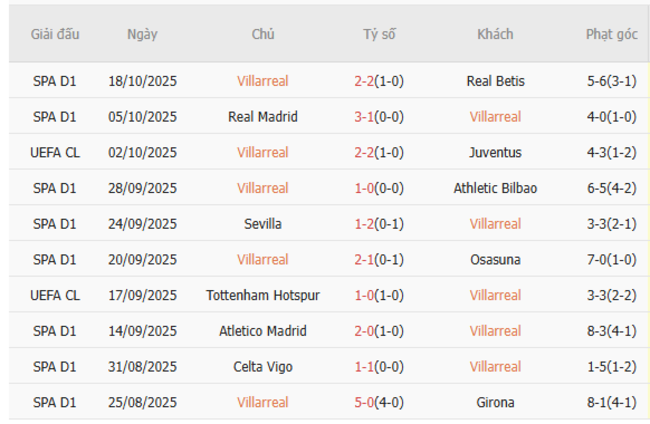Click the 'Tỷ số' column header
650x424 pixels.
point(379,34)
